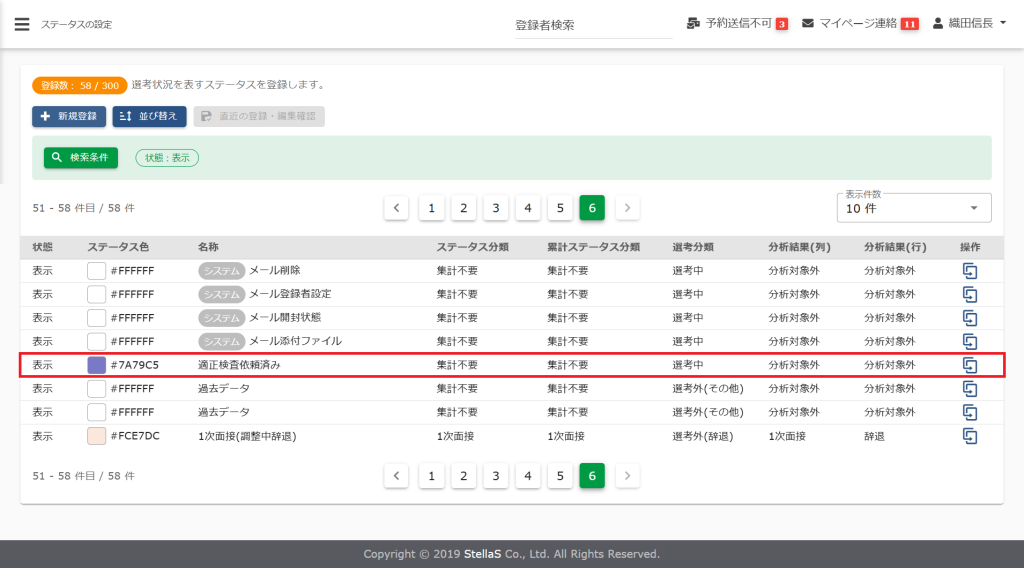Click copy icon for メール削除 row
This screenshot has height=568, width=1024.
(x=969, y=270)
